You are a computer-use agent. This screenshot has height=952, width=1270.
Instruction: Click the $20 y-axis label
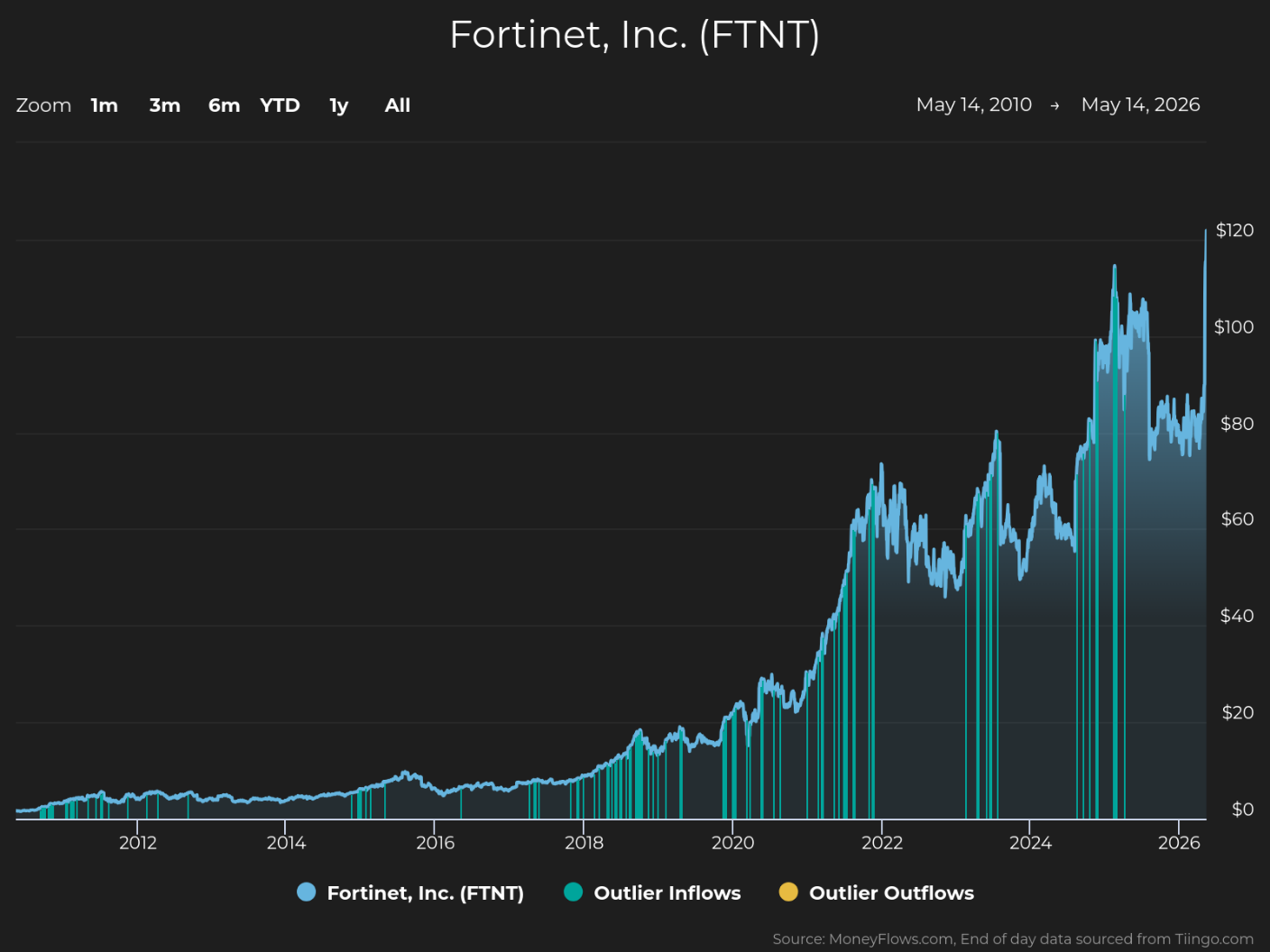[x=1238, y=713]
